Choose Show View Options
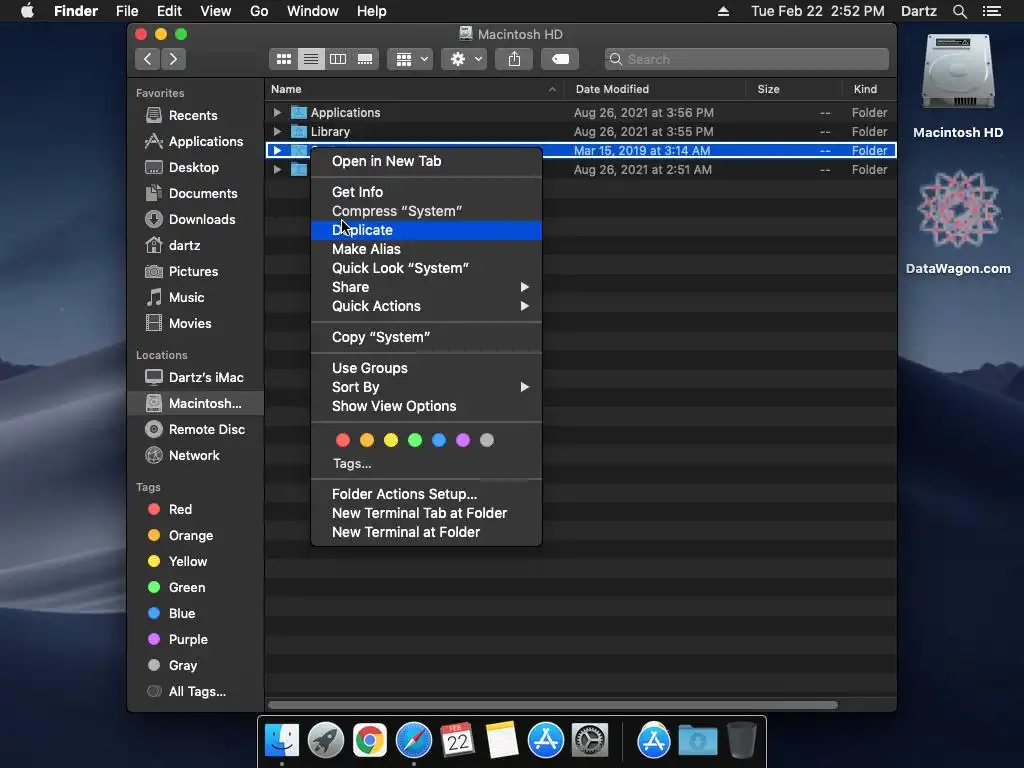Viewport: 1024px width, 768px height. (x=426, y=406)
